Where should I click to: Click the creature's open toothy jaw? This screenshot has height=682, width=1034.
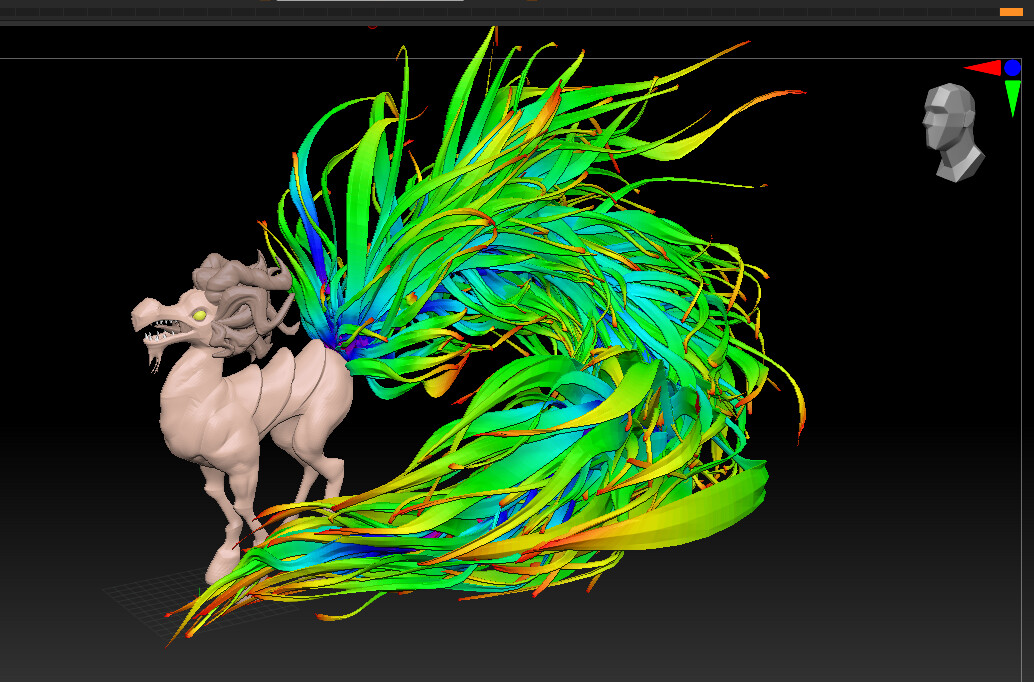tap(160, 330)
